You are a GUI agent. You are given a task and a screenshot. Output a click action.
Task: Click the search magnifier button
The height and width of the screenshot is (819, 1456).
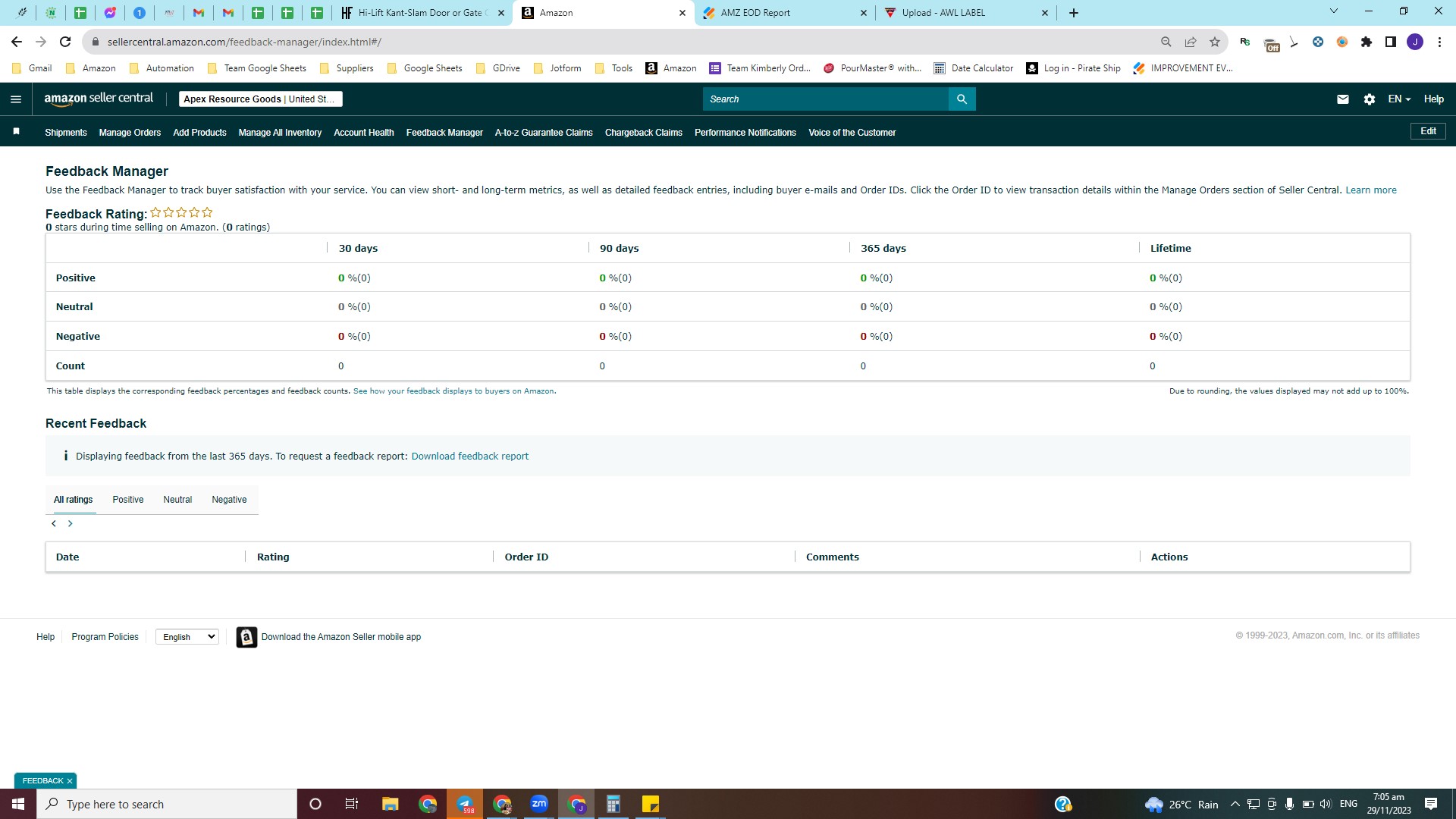[x=962, y=99]
